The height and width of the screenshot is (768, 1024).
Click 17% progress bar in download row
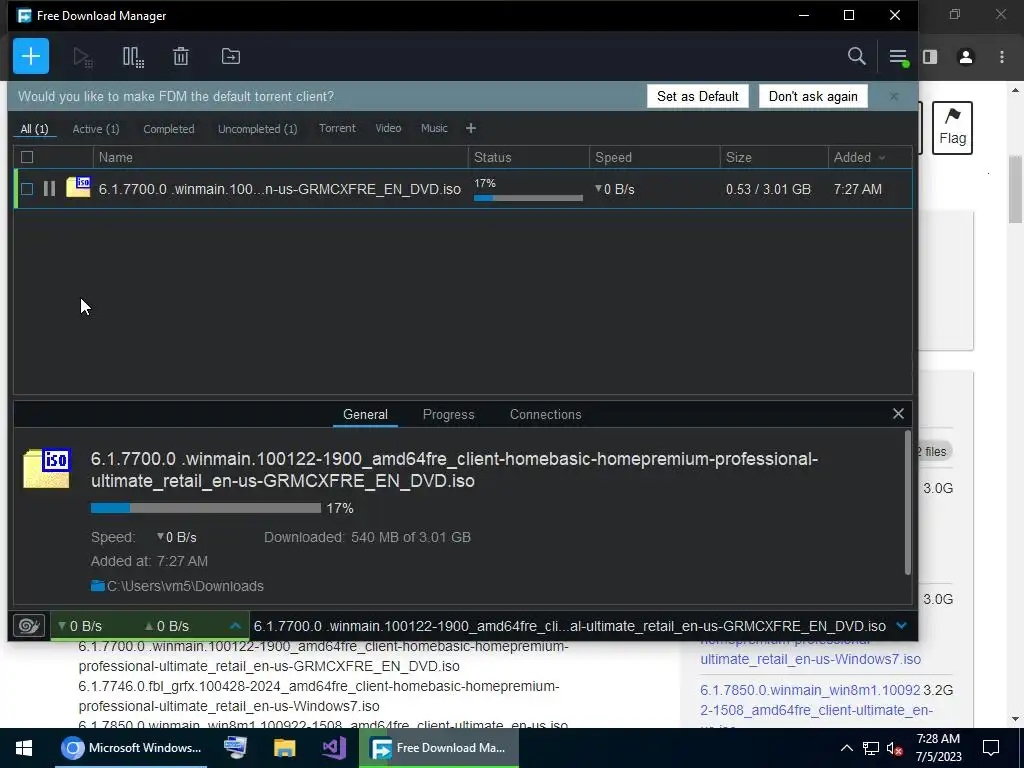point(528,198)
